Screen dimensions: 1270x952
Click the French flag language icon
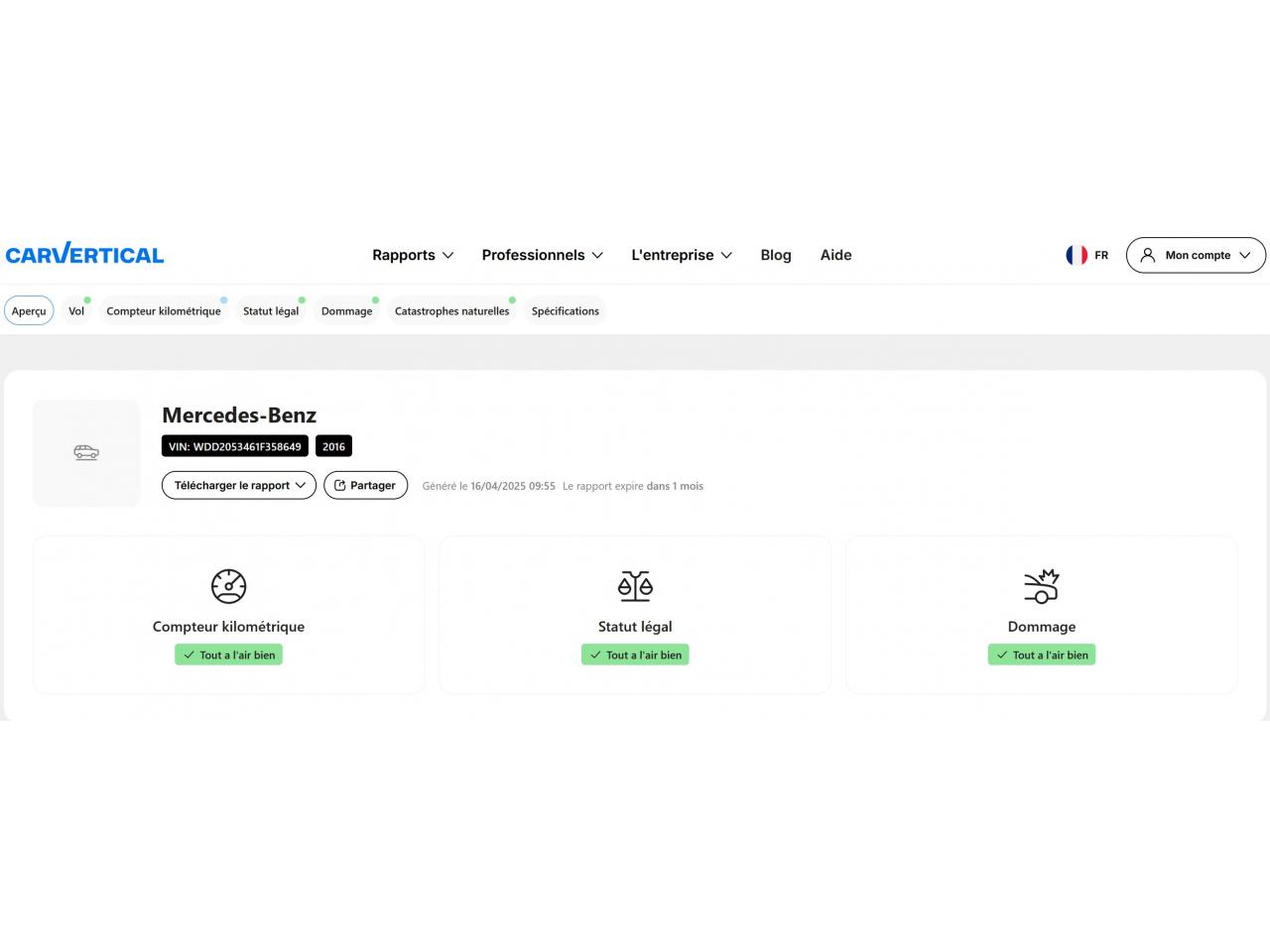1077,255
